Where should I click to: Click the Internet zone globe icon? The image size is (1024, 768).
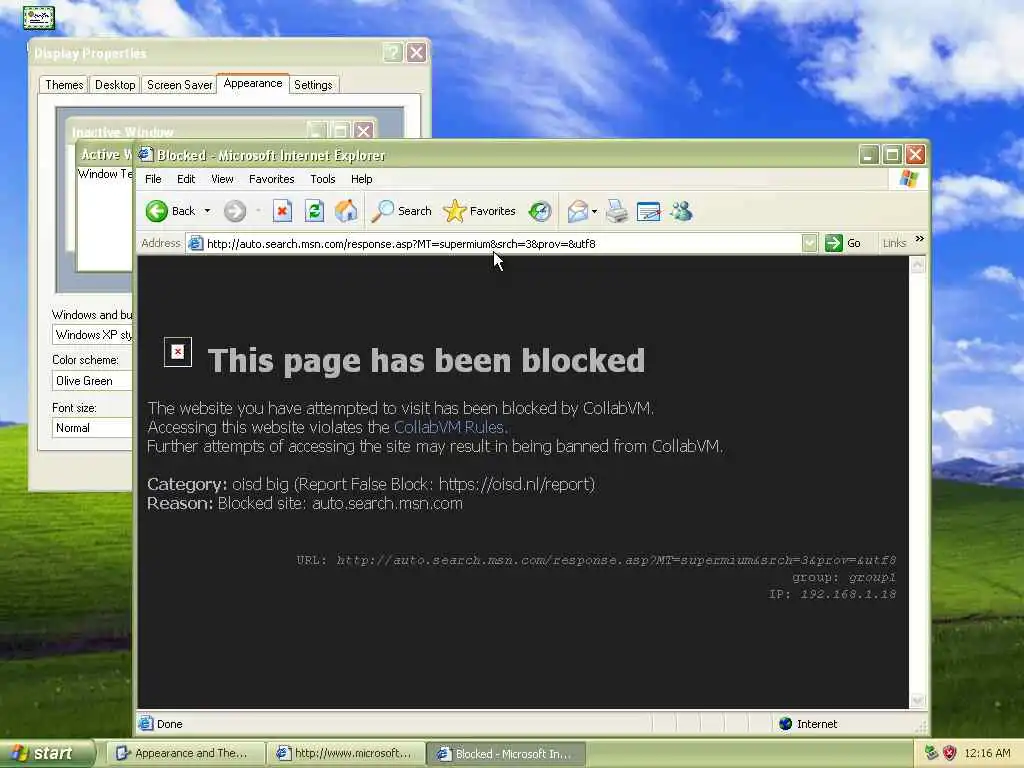point(786,724)
